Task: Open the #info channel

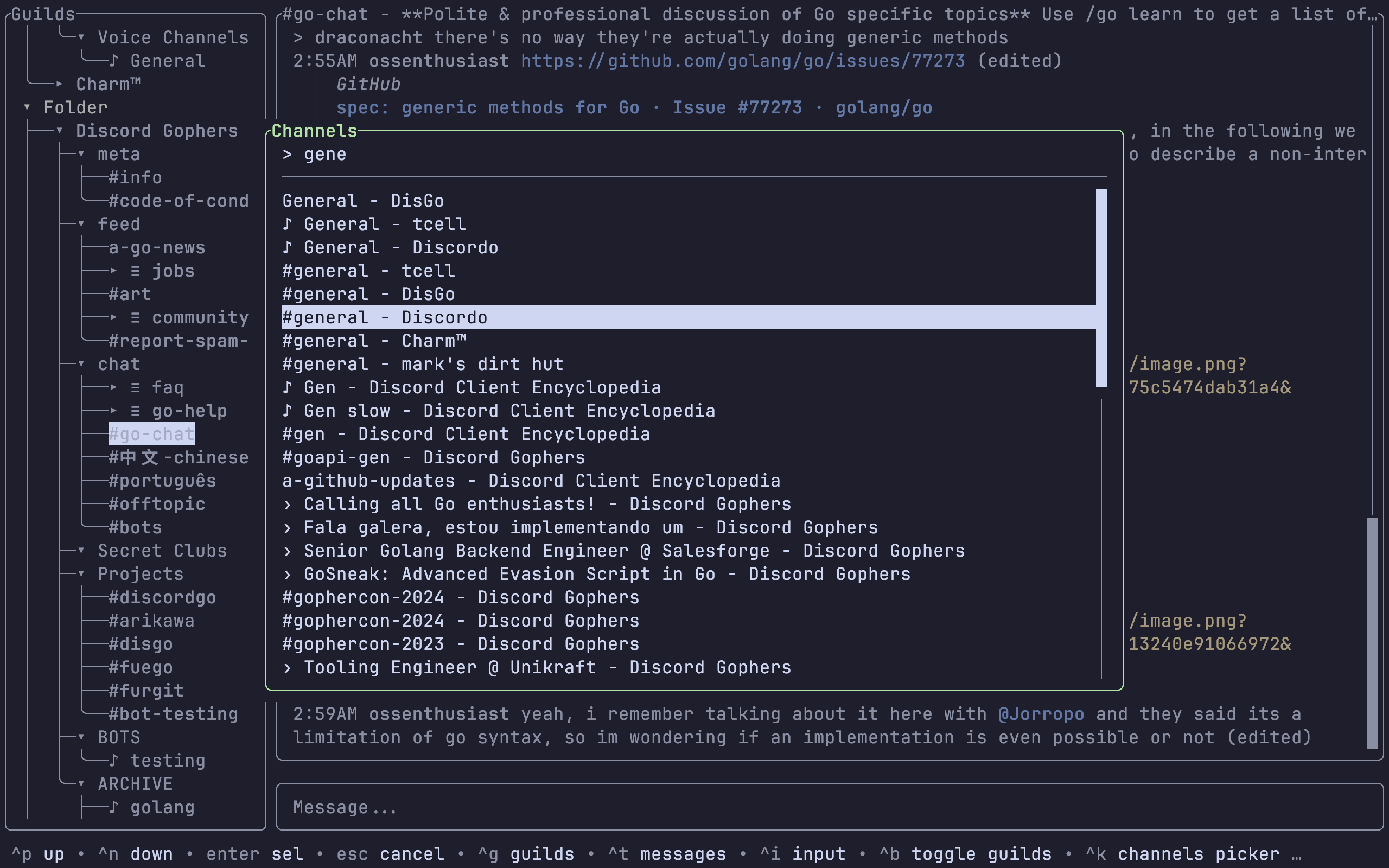Action: (x=136, y=177)
